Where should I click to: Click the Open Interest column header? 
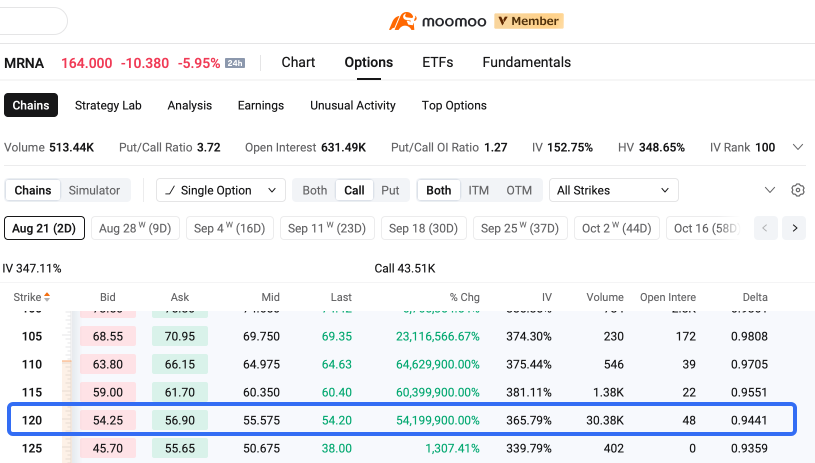[668, 297]
